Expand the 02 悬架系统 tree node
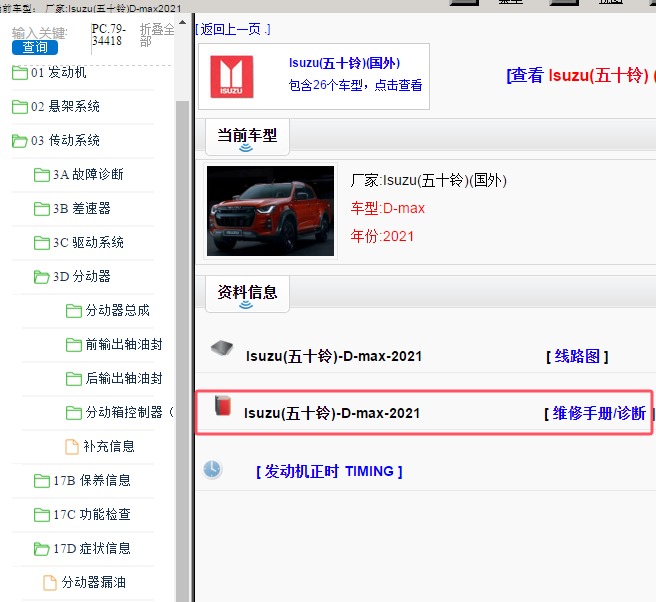Image resolution: width=656 pixels, height=602 pixels. [65, 107]
